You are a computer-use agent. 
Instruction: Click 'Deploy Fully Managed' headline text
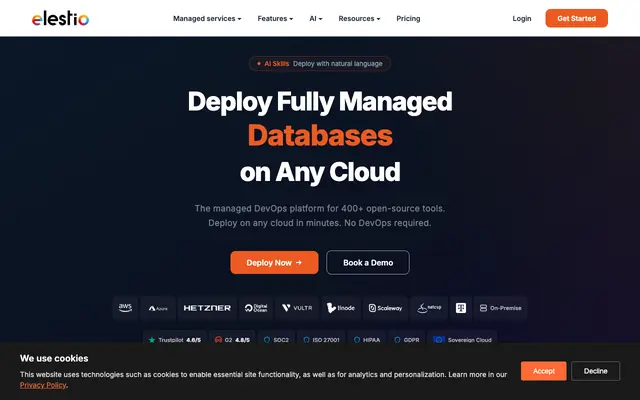[x=320, y=101]
